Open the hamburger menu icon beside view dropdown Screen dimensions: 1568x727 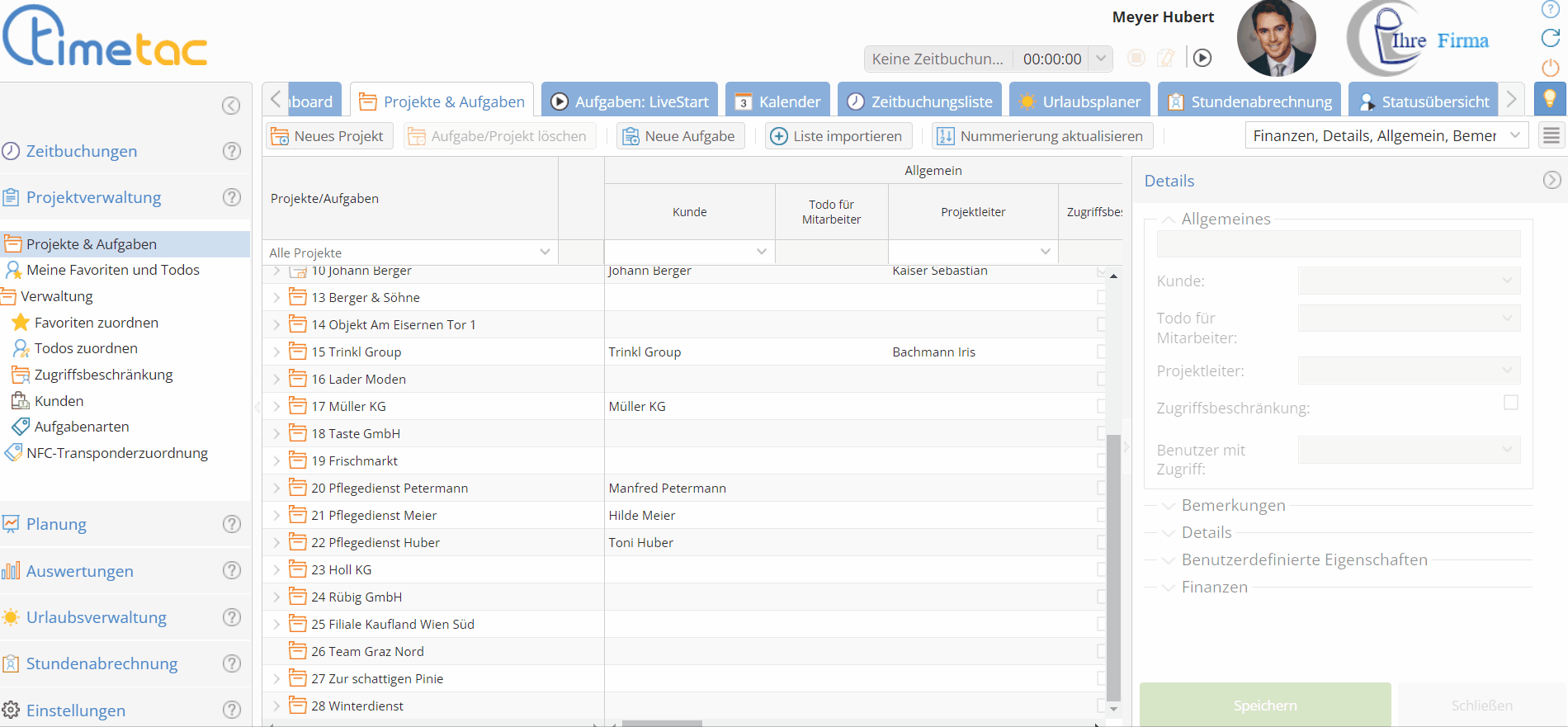coord(1551,136)
